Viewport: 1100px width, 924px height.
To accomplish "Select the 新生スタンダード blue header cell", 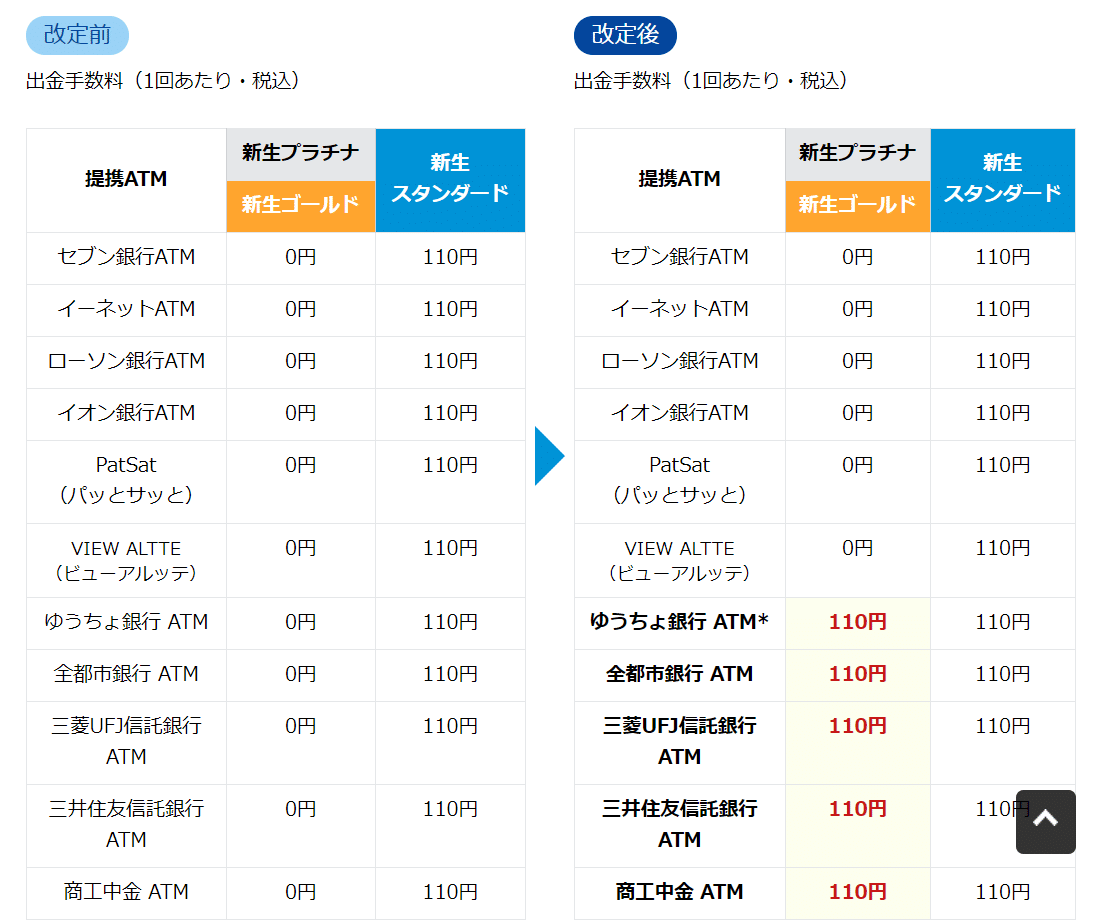I will tap(450, 180).
